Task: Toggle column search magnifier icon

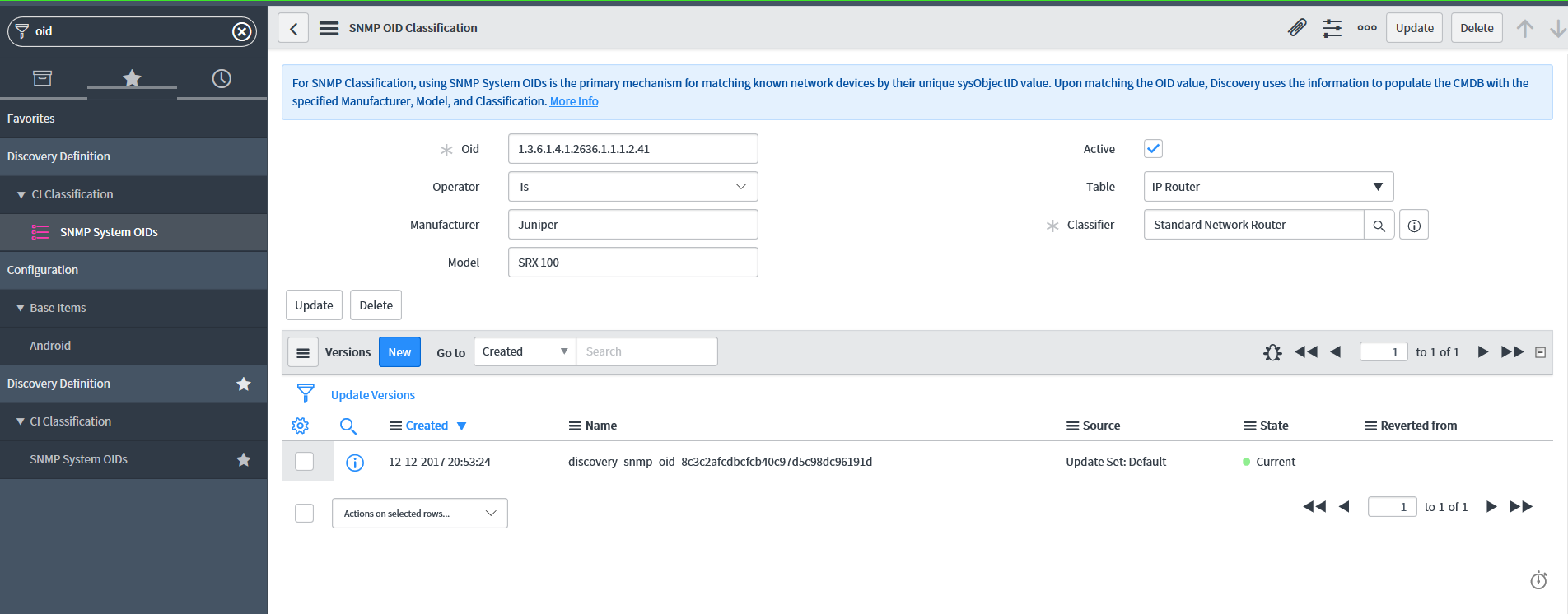Action: point(348,426)
